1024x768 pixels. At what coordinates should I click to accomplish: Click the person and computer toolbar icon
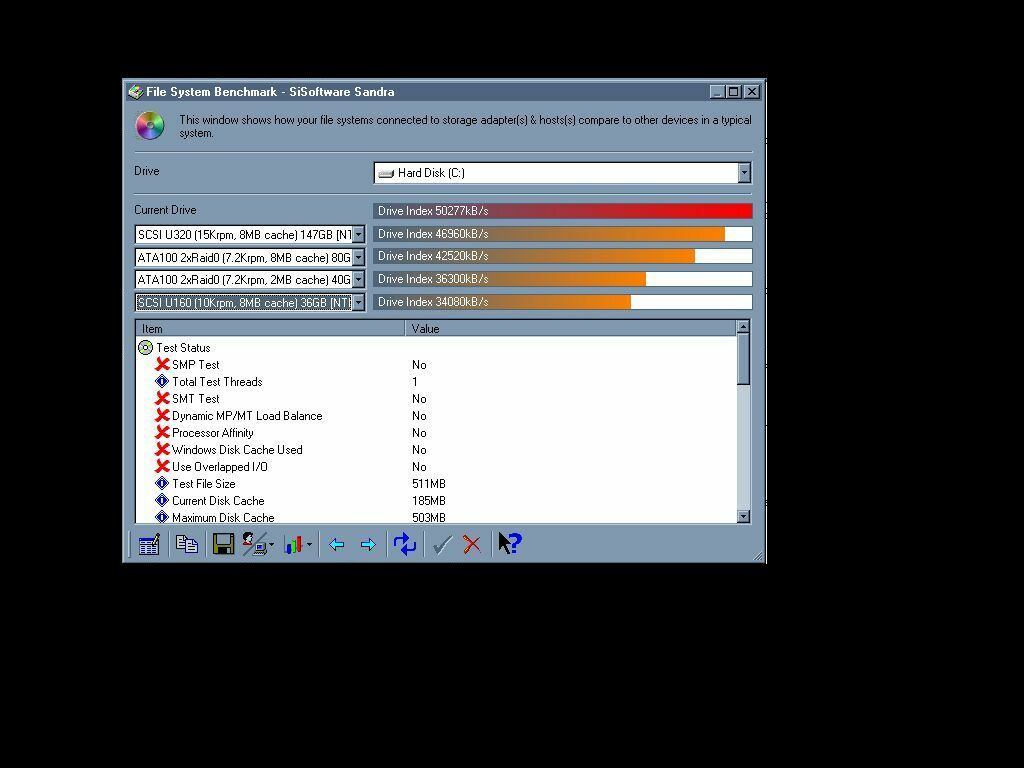[254, 544]
